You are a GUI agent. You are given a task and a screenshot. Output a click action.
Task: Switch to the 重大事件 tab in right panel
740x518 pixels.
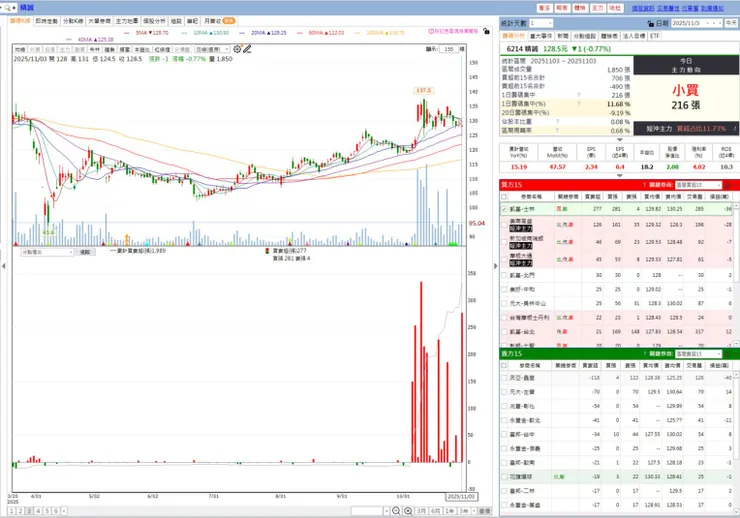tap(541, 36)
